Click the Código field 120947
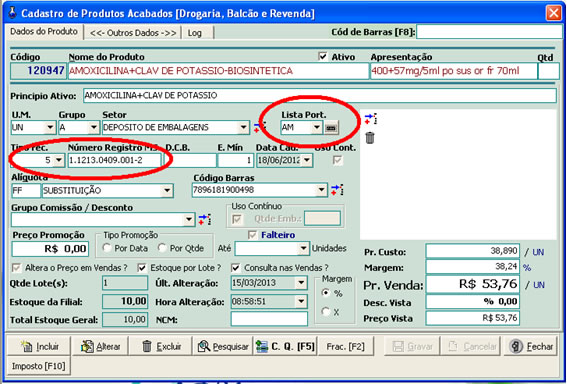This screenshot has width=567, height=385. pyautogui.click(x=39, y=71)
